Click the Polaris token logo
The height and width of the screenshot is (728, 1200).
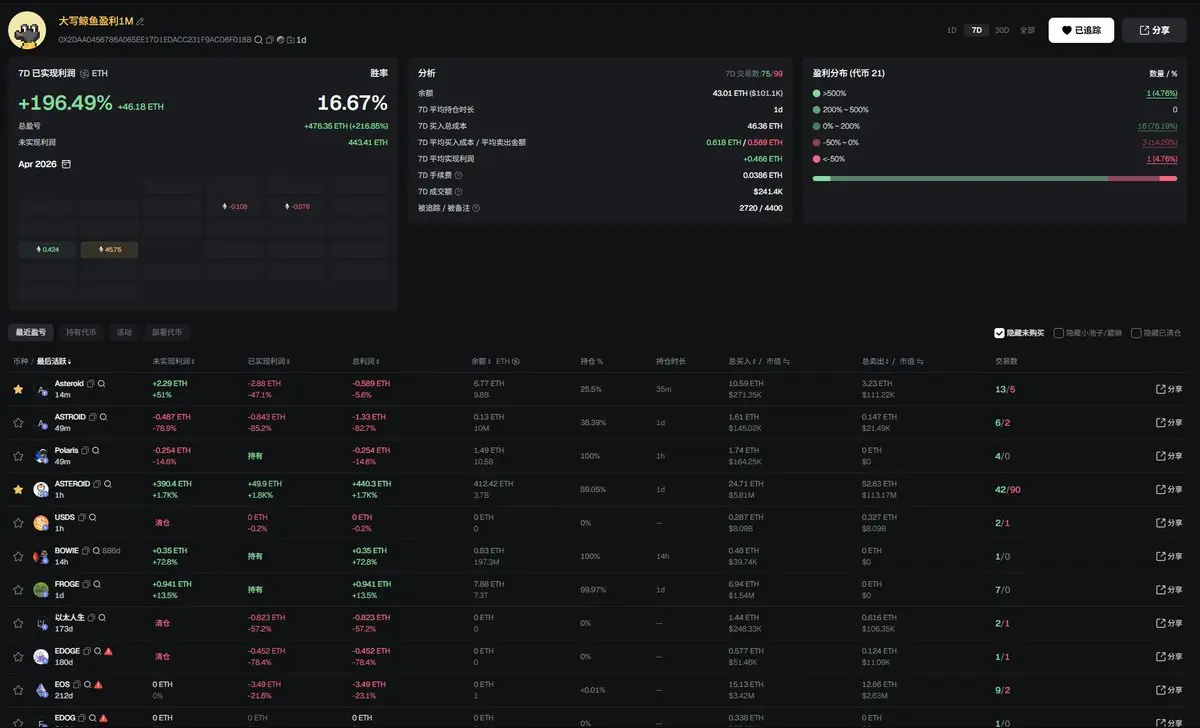tap(41, 456)
